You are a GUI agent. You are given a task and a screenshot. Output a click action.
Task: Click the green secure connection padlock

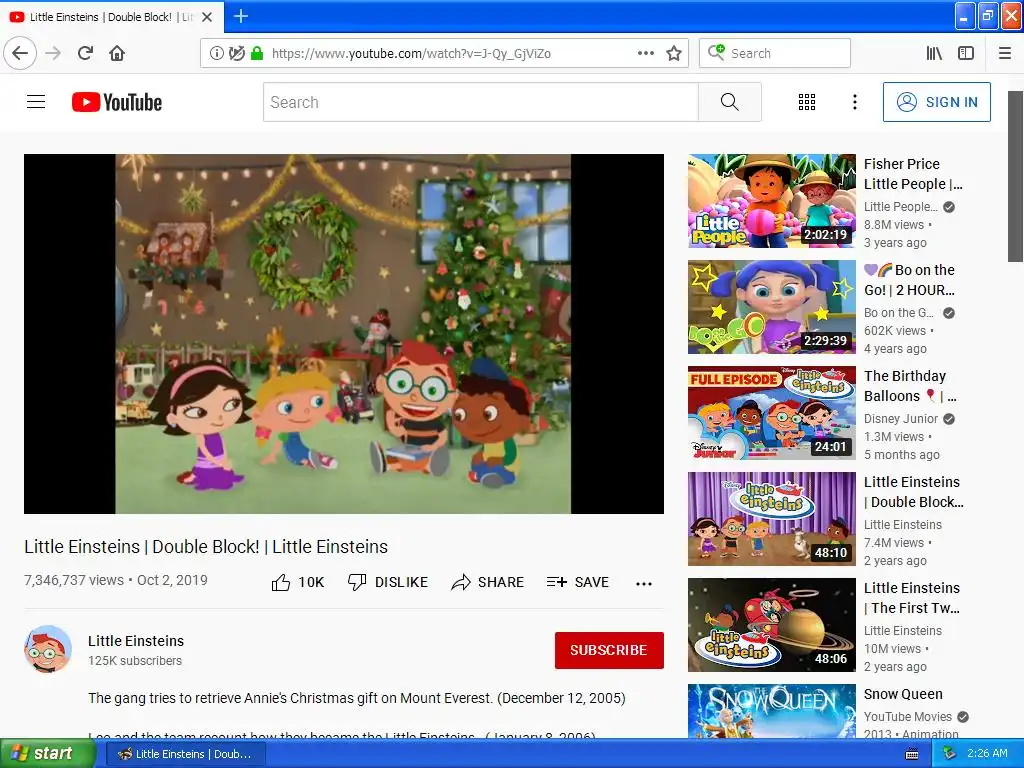coord(257,53)
